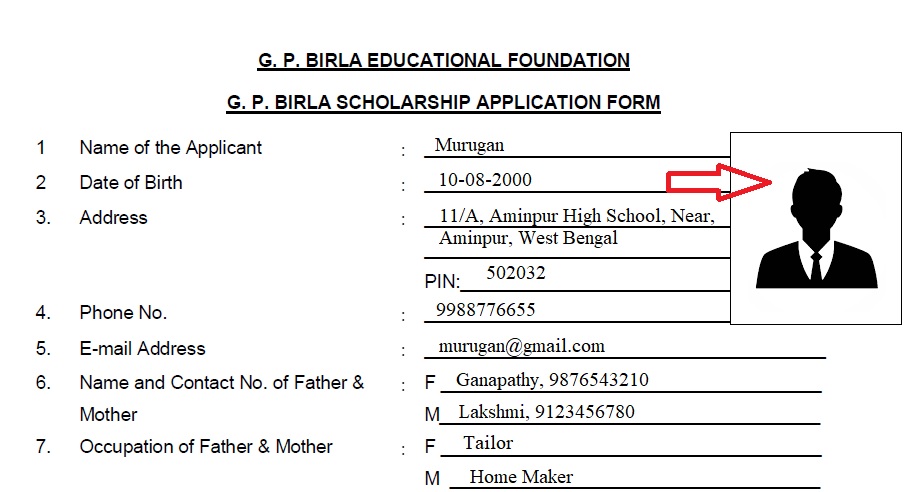The height and width of the screenshot is (492, 916).
Task: Click the "E-mail Address" label
Action: click(142, 349)
